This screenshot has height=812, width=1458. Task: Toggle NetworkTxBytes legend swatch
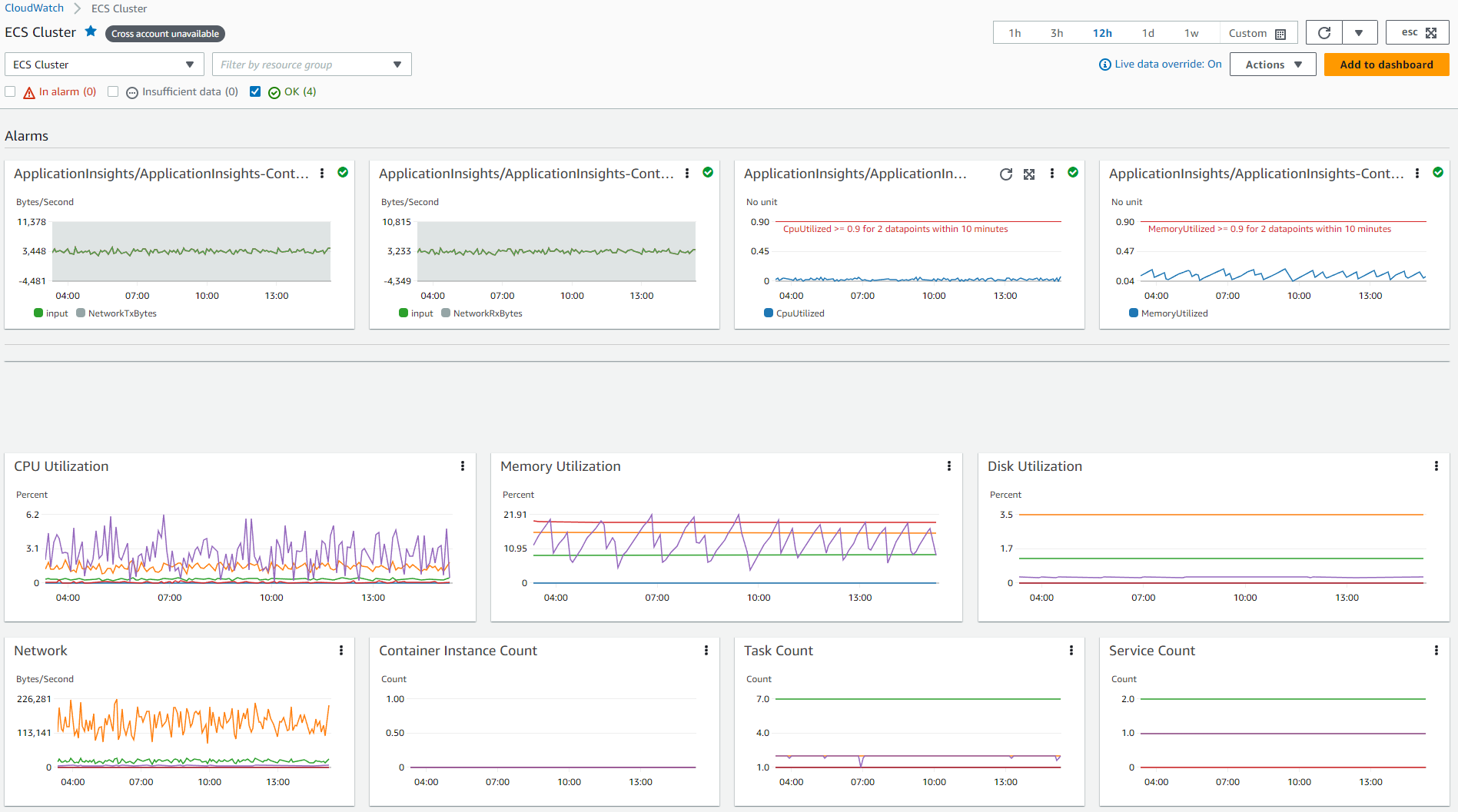(81, 313)
